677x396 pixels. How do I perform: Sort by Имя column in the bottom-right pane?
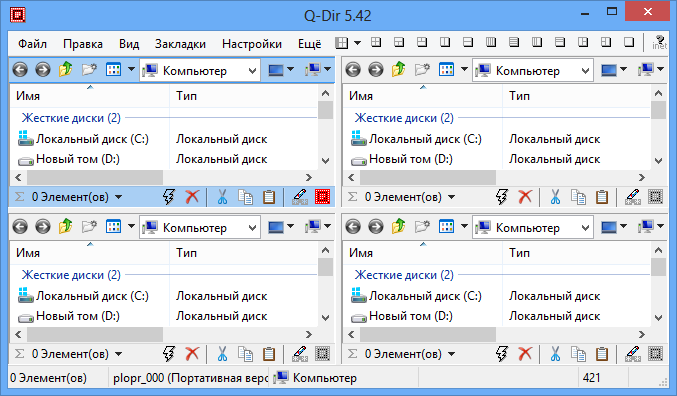422,252
